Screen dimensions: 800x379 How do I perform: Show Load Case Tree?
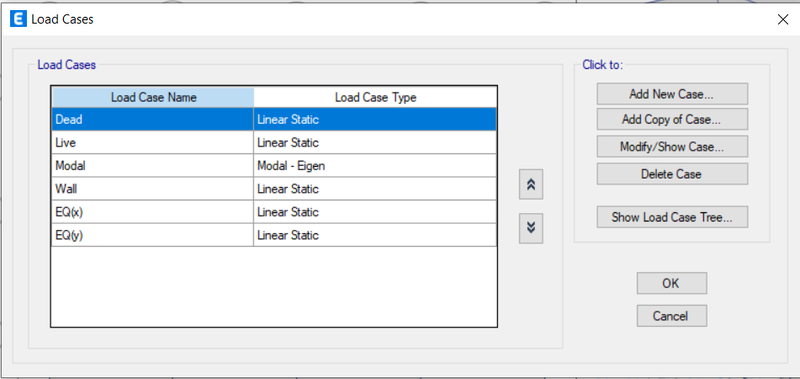coord(672,217)
